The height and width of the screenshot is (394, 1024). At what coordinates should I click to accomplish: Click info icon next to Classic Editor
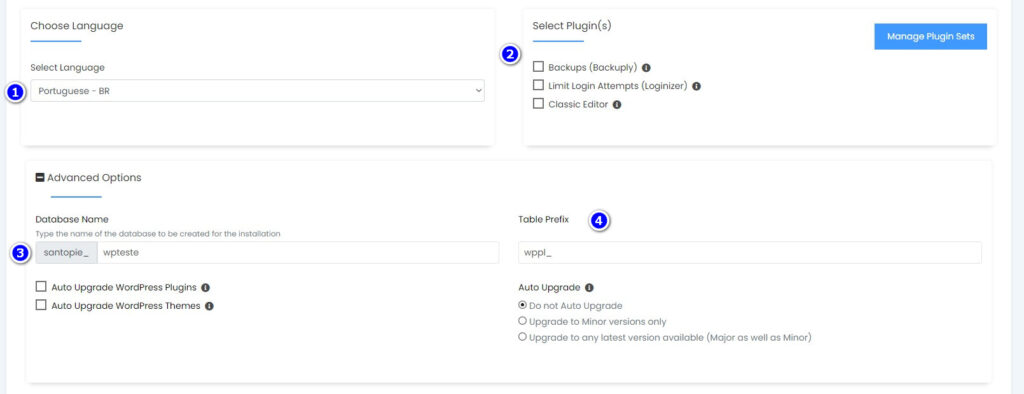click(616, 105)
